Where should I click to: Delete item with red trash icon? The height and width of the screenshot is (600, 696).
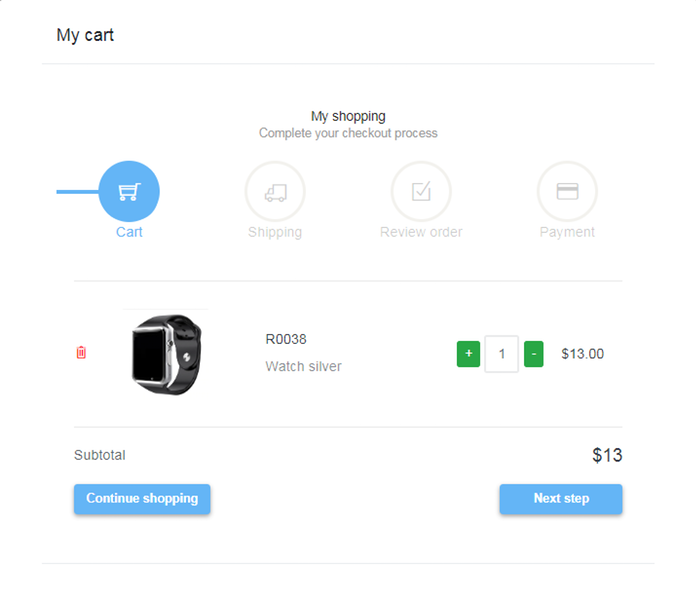point(81,353)
